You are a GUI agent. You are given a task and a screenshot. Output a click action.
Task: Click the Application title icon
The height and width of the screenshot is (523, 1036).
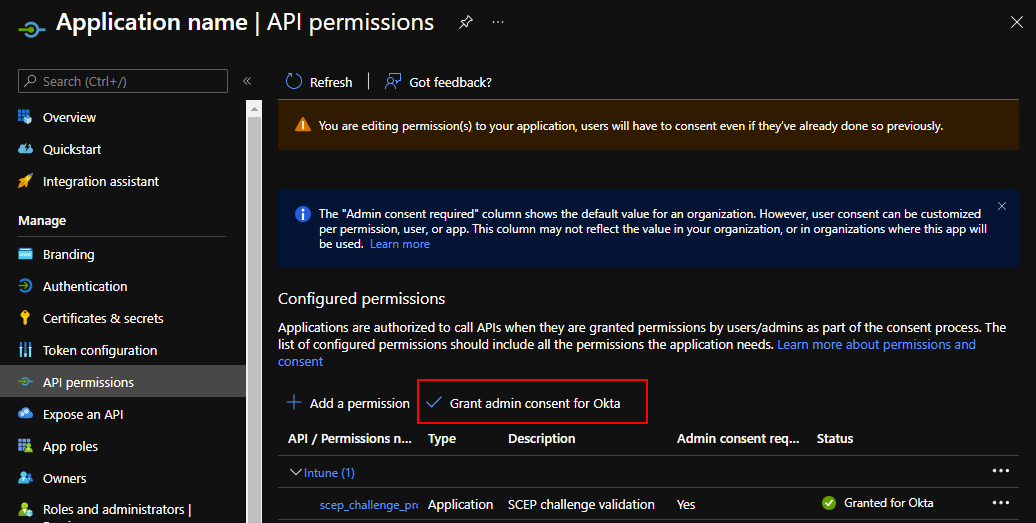pos(32,28)
